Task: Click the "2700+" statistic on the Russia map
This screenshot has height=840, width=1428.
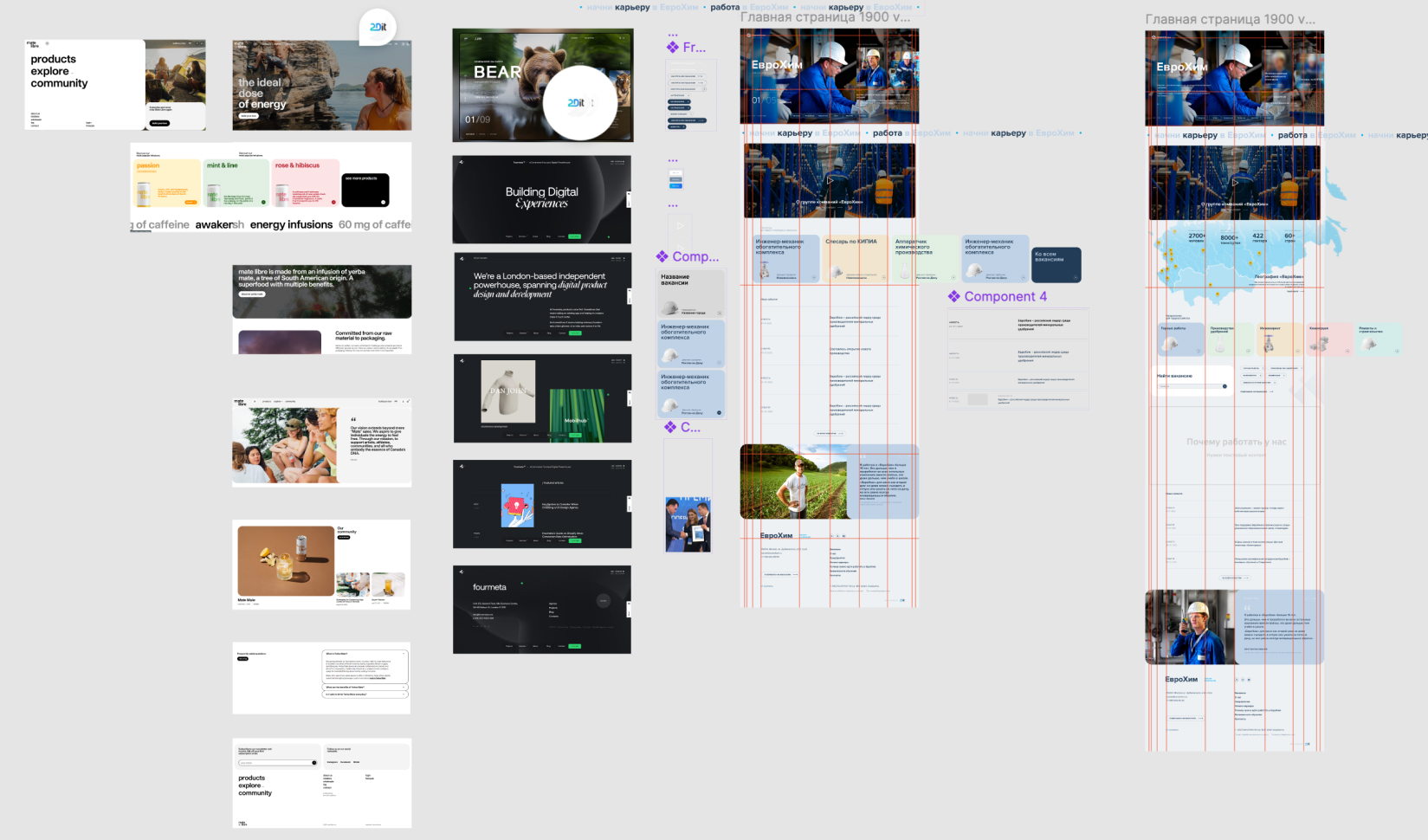Action: pos(1196,236)
